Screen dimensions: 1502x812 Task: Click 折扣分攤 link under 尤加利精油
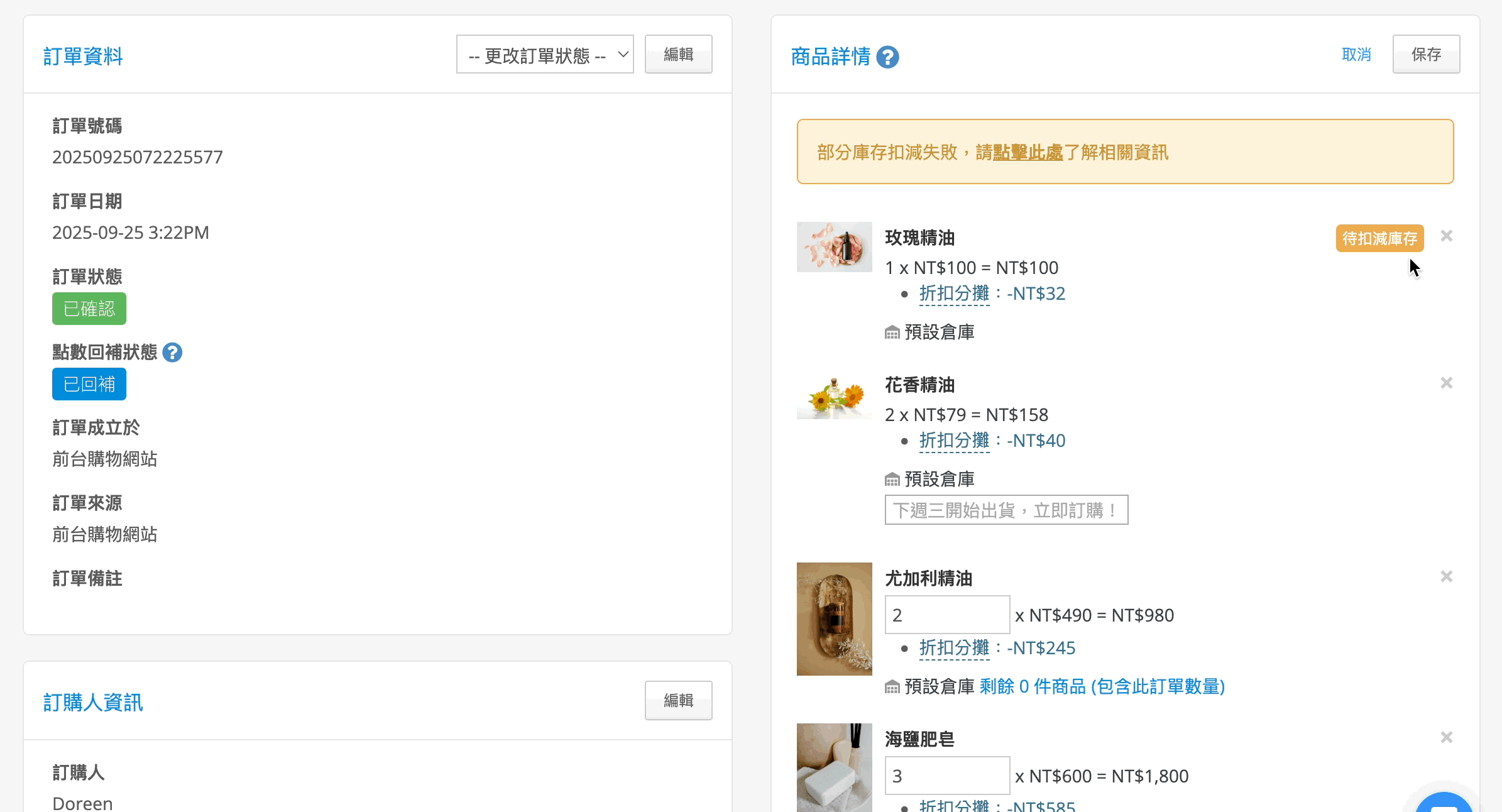(x=954, y=648)
